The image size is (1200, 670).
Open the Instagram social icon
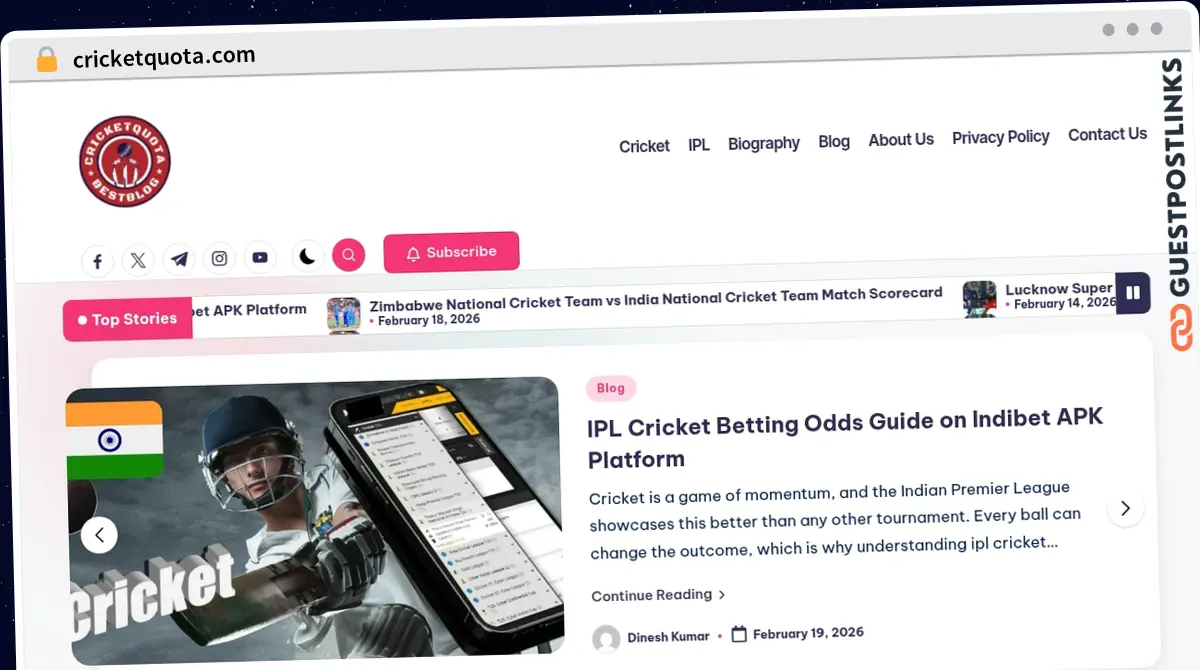219,258
